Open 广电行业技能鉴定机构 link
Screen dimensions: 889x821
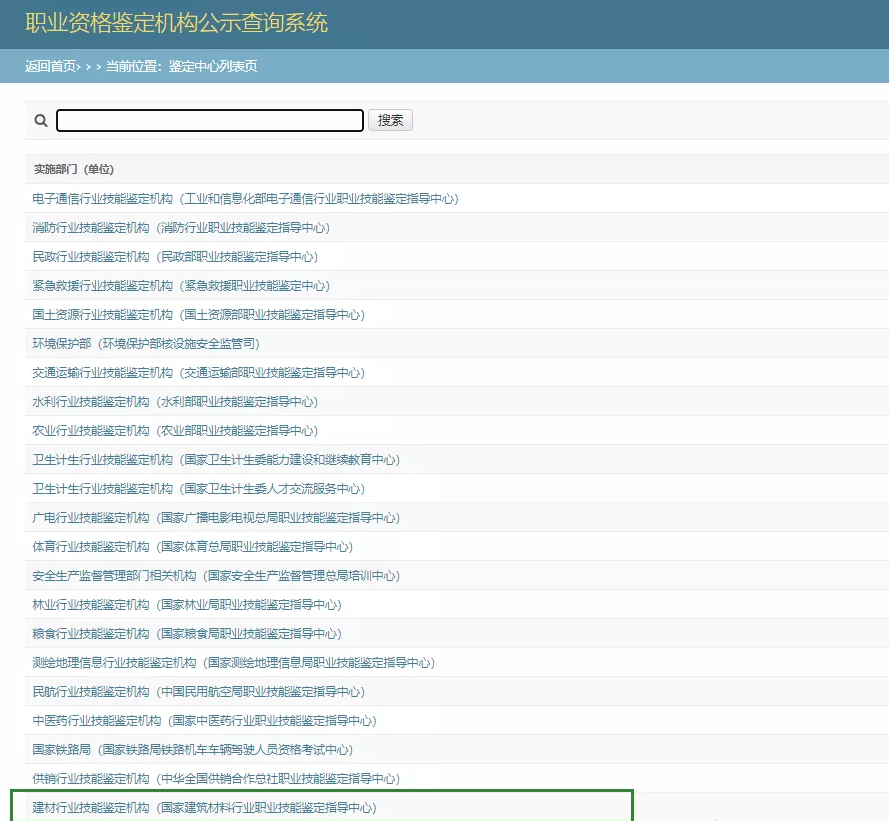coord(216,517)
